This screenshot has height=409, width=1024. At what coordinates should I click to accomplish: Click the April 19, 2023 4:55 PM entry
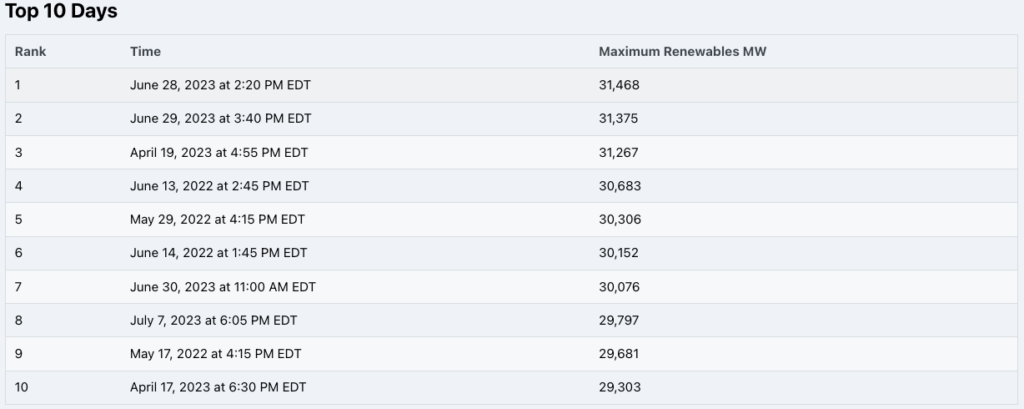coord(219,152)
